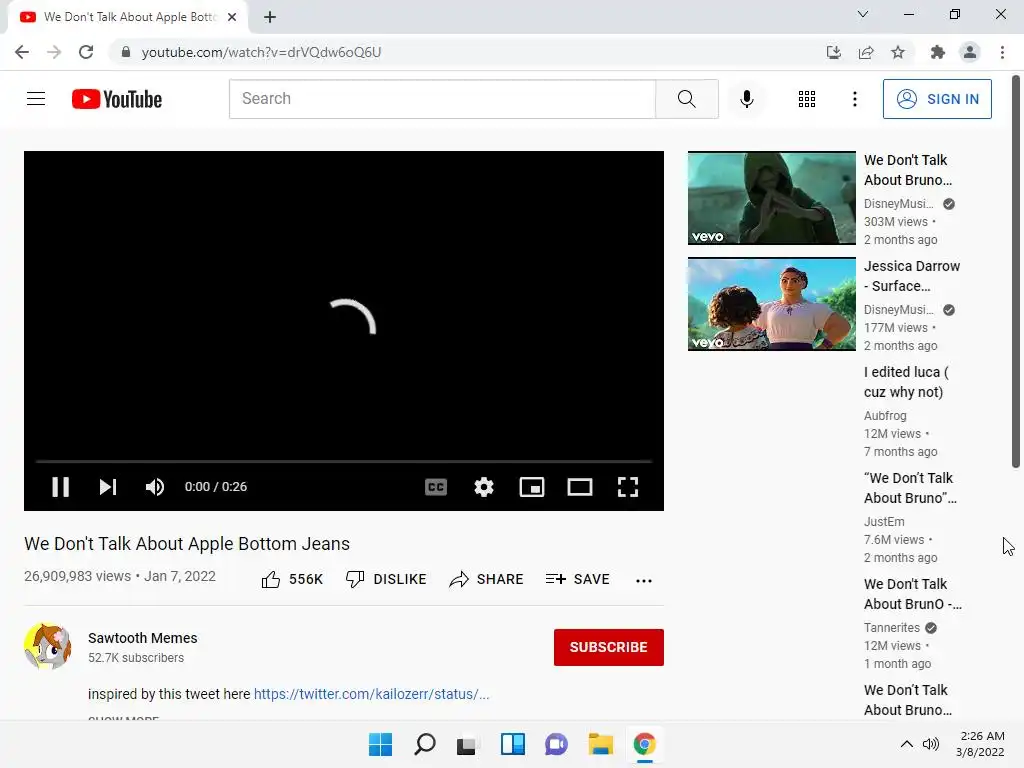View site information lock icon
Viewport: 1024px width, 768px height.
pos(126,52)
